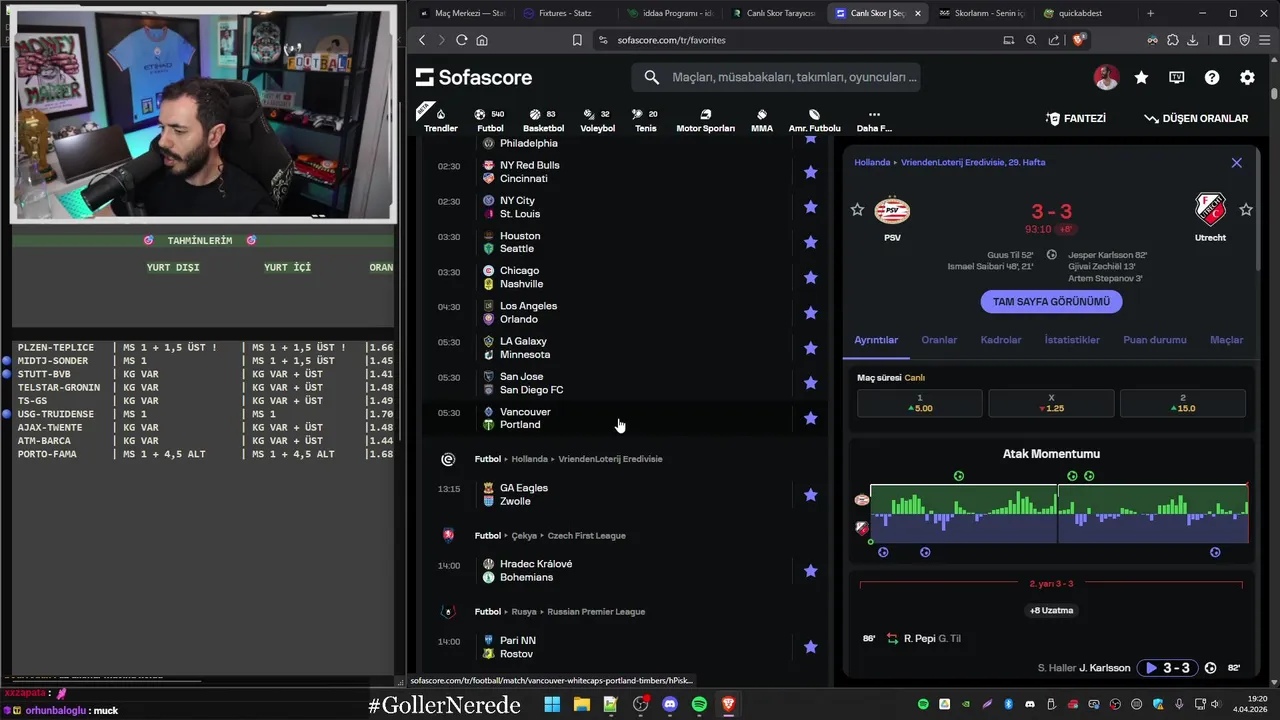Open the Sofascore user profile avatar
The image size is (1280, 720).
tap(1106, 77)
